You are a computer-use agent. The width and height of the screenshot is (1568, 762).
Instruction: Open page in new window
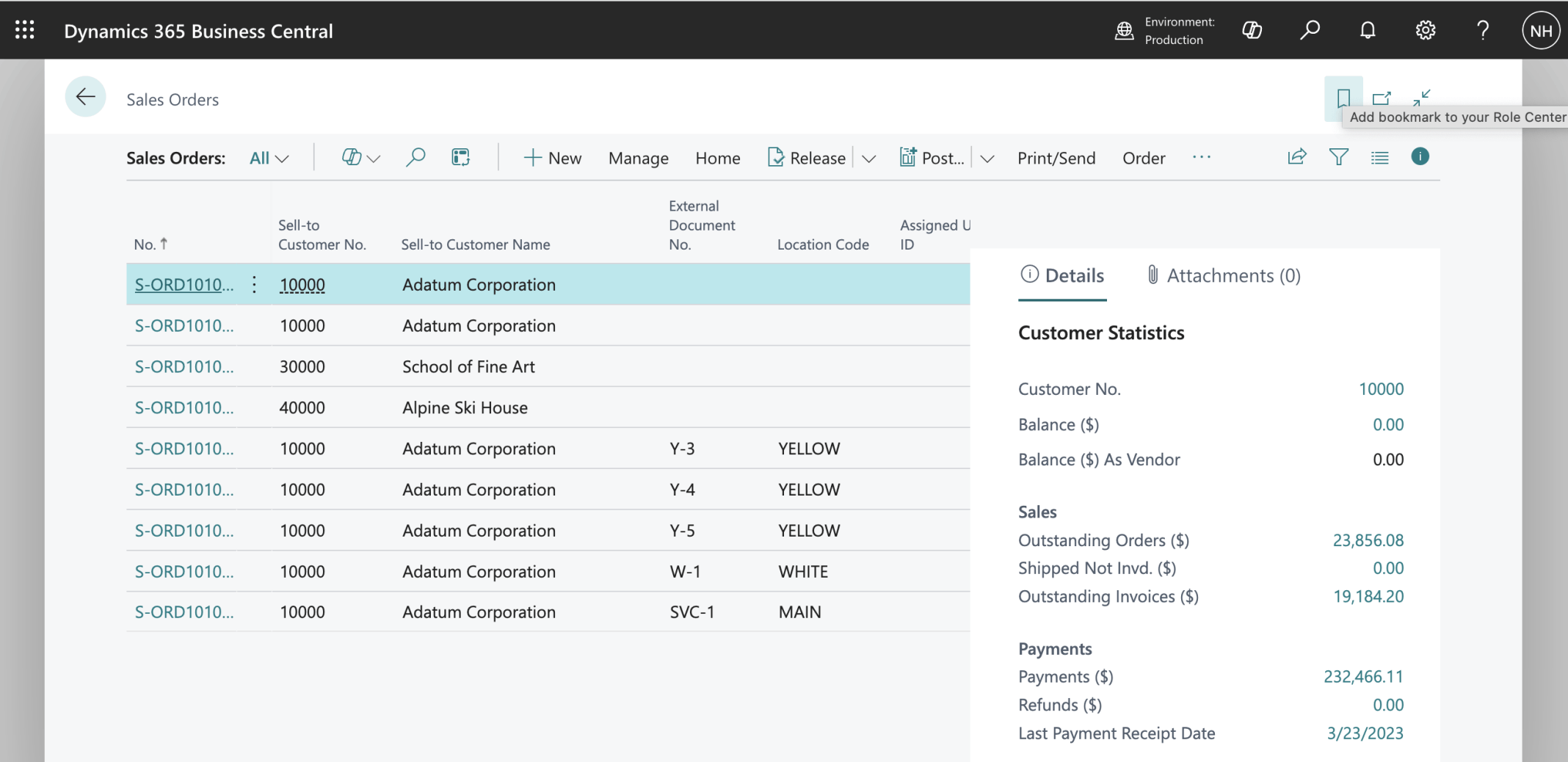pos(1382,97)
